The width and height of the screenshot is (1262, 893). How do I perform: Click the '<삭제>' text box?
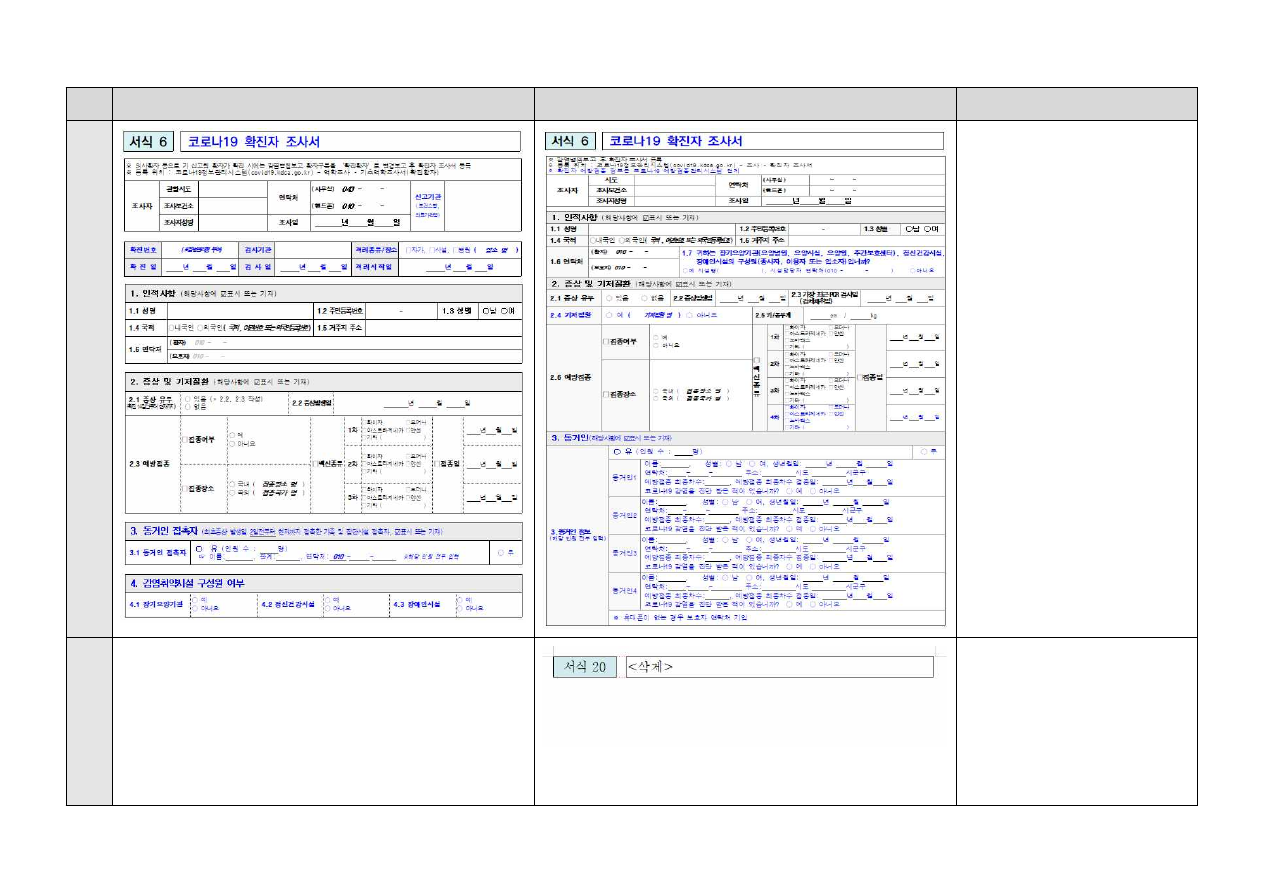click(779, 667)
